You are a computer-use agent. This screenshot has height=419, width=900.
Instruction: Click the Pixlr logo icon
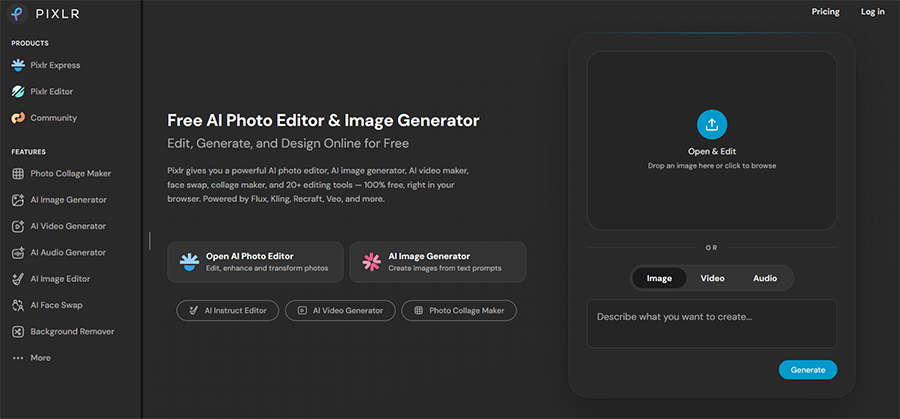point(18,14)
